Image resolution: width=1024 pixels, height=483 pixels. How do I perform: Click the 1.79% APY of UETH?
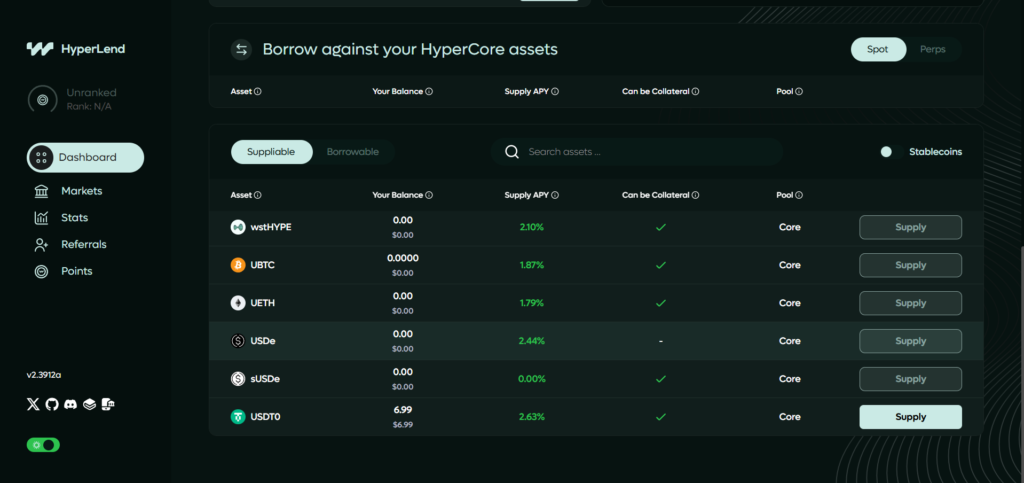pyautogui.click(x=532, y=304)
